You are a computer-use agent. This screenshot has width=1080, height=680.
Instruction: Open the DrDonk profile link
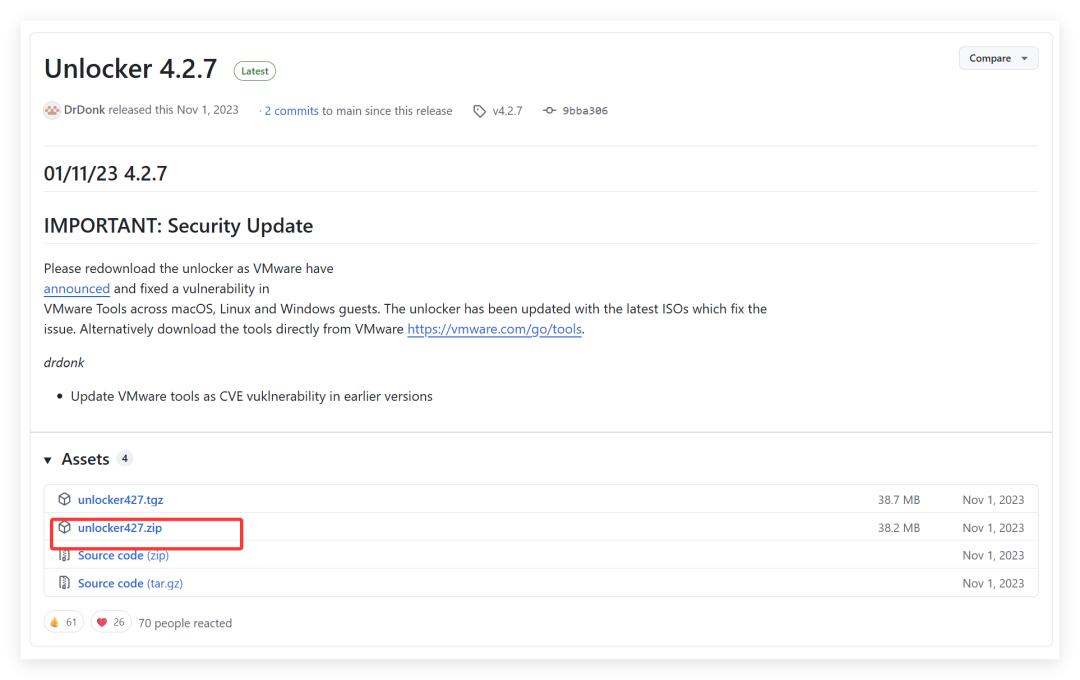click(84, 110)
